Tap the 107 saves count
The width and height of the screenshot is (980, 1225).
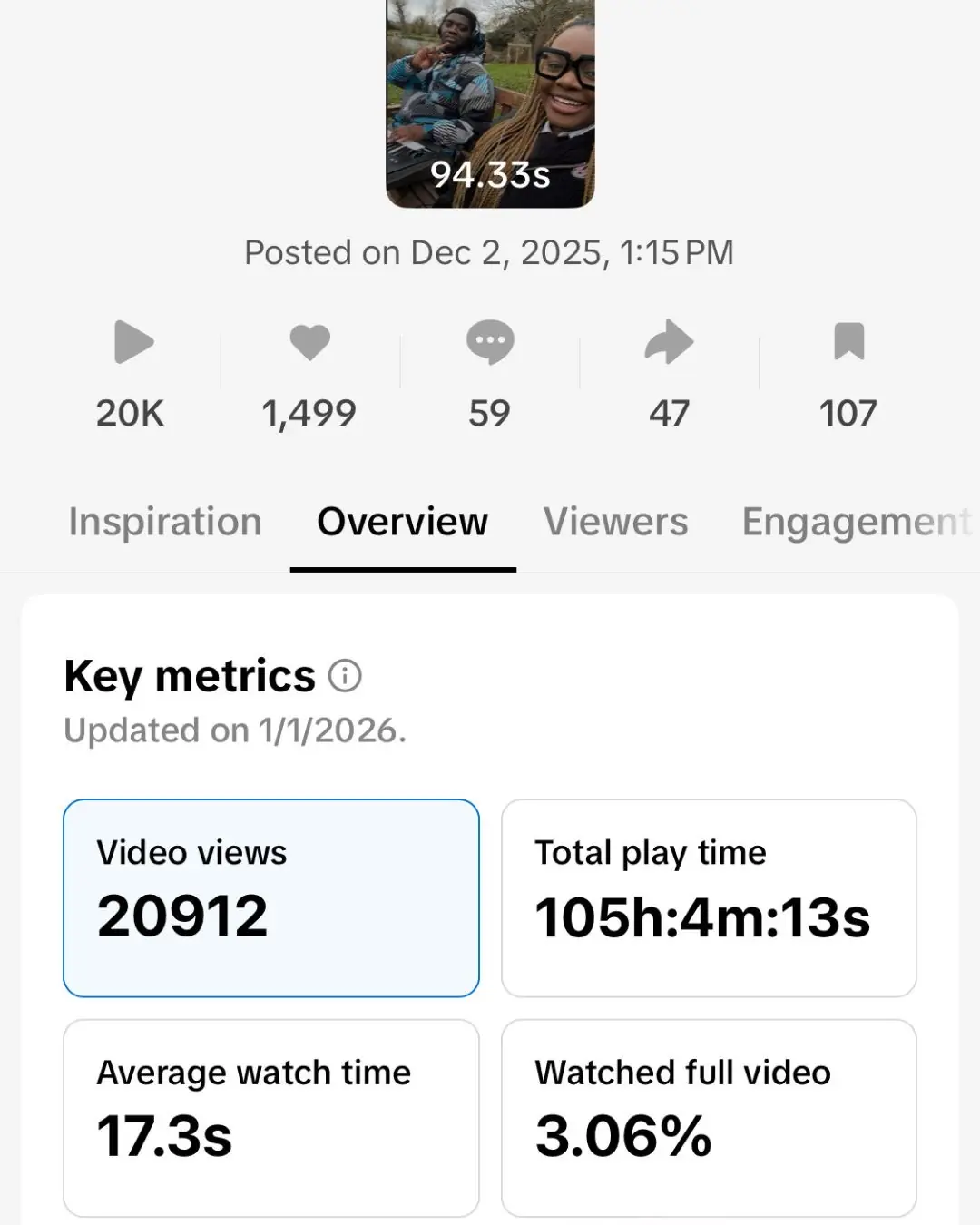[848, 414]
